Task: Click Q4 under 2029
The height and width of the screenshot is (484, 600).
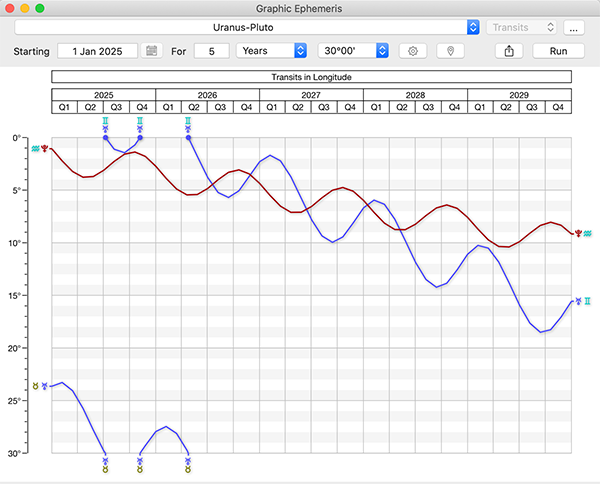Action: pyautogui.click(x=558, y=107)
